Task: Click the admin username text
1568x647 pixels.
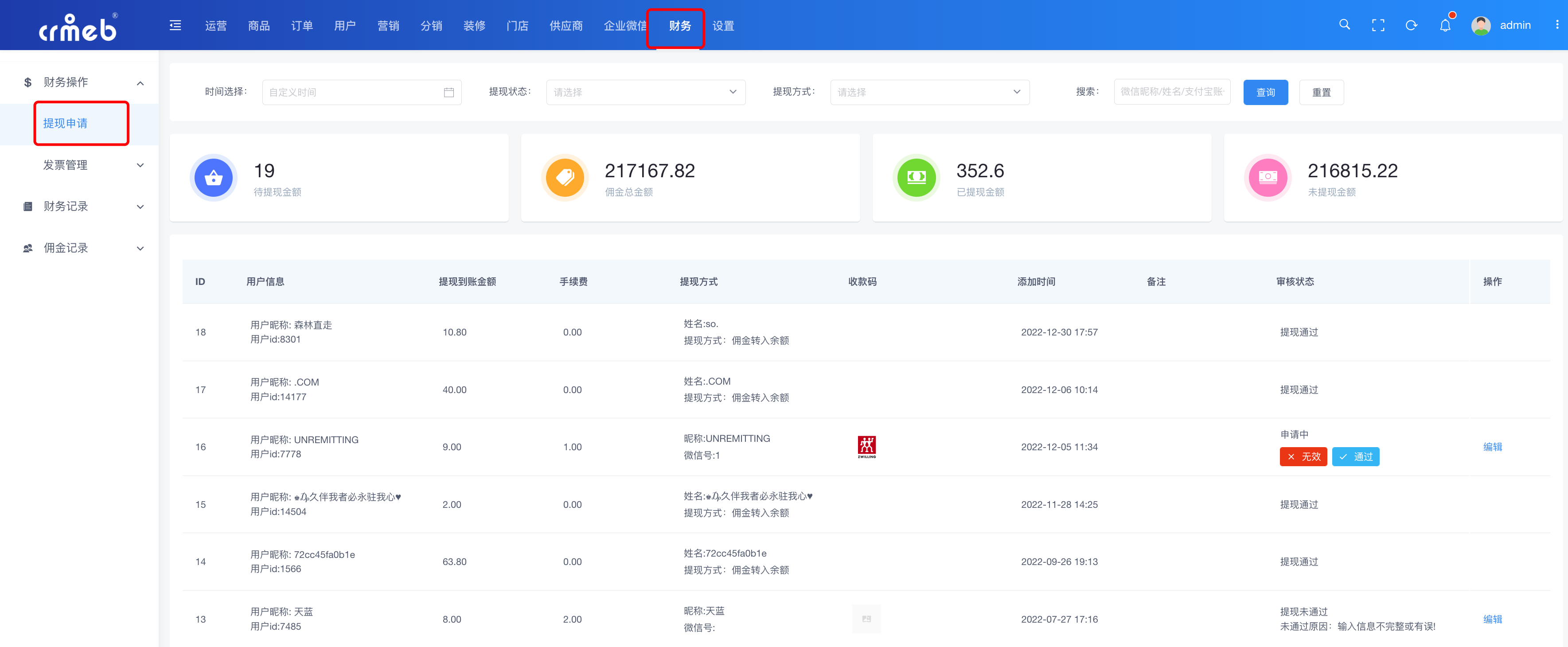Action: pyautogui.click(x=1515, y=25)
